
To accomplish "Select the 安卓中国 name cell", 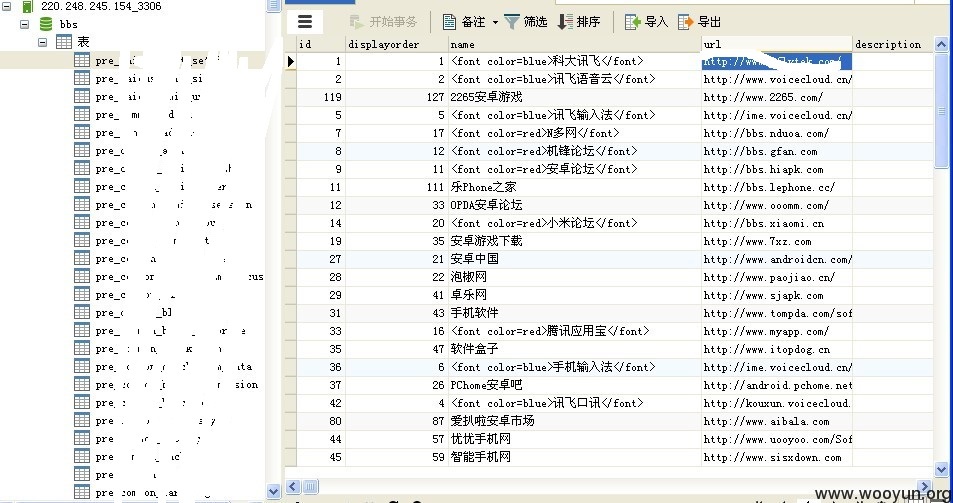I will [x=574, y=259].
